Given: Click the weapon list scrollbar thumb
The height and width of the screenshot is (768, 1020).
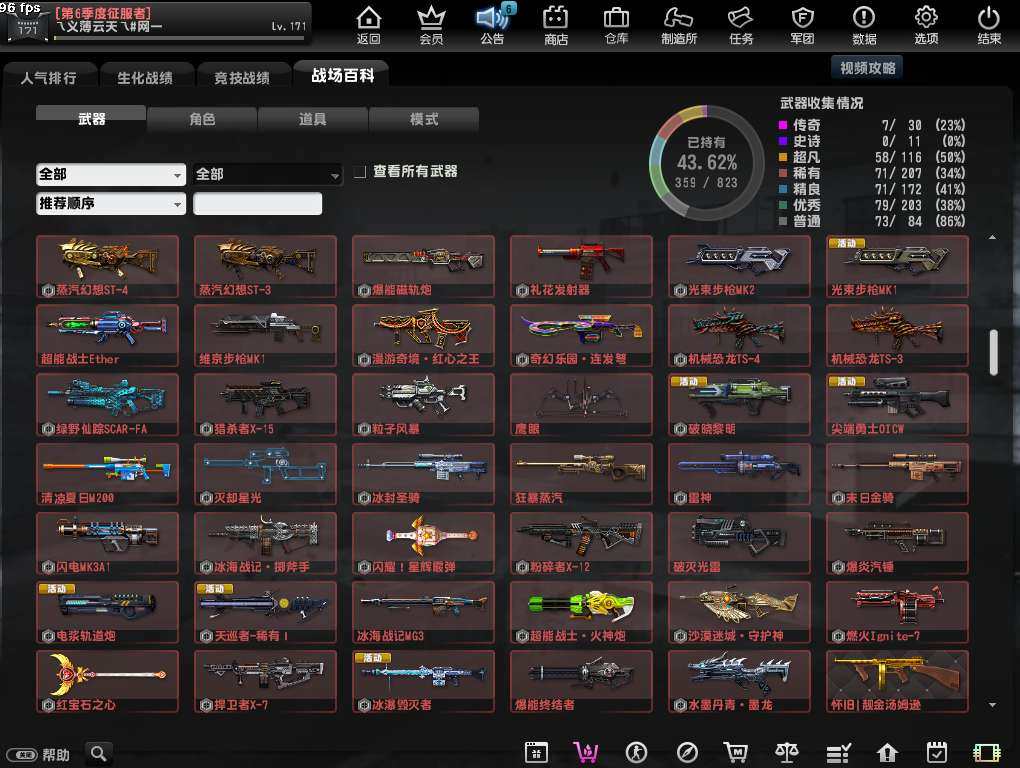Looking at the screenshot, I should 993,352.
